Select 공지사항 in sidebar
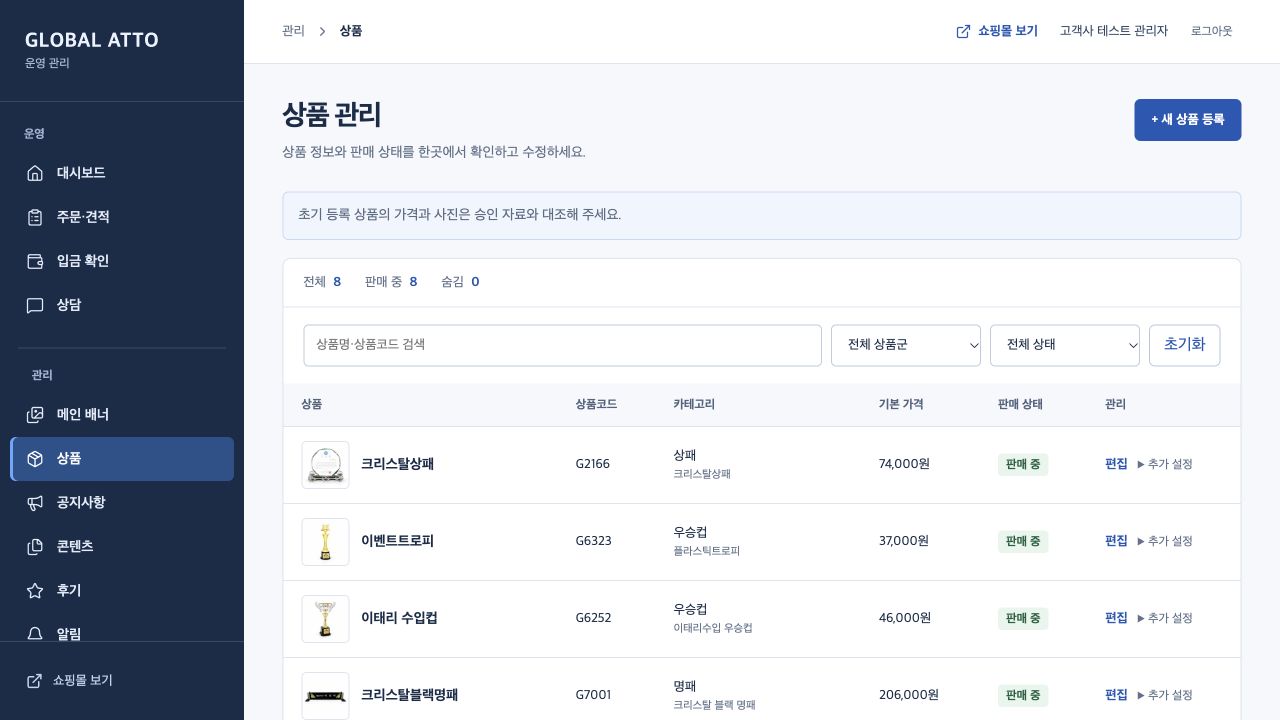1280x720 pixels. click(x=122, y=502)
